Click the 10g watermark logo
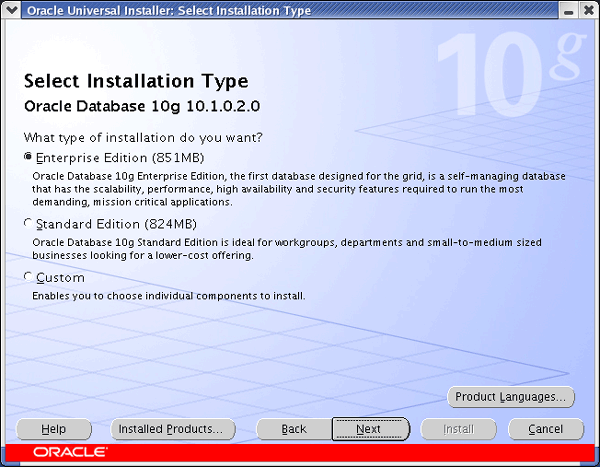Viewport: 600px width, 467px height. click(x=508, y=70)
